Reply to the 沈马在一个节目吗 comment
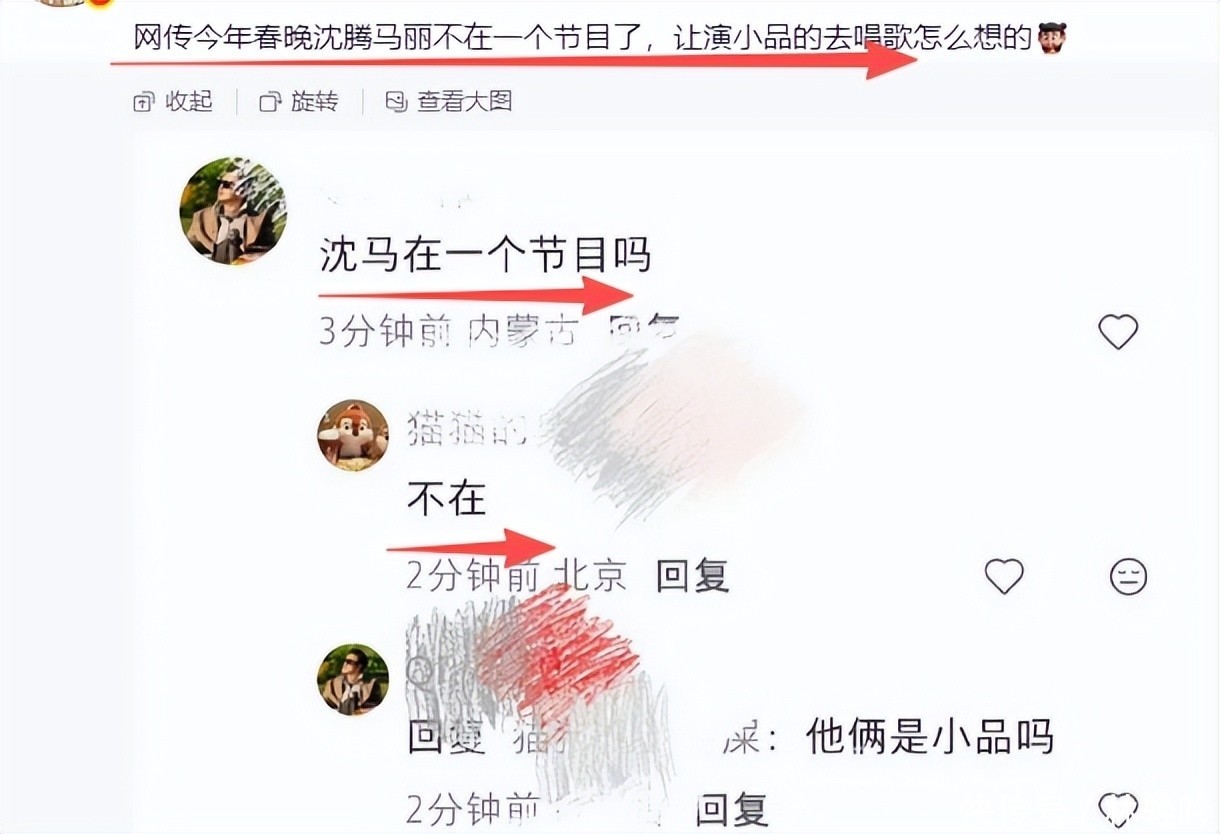The width and height of the screenshot is (1220, 834). click(645, 327)
